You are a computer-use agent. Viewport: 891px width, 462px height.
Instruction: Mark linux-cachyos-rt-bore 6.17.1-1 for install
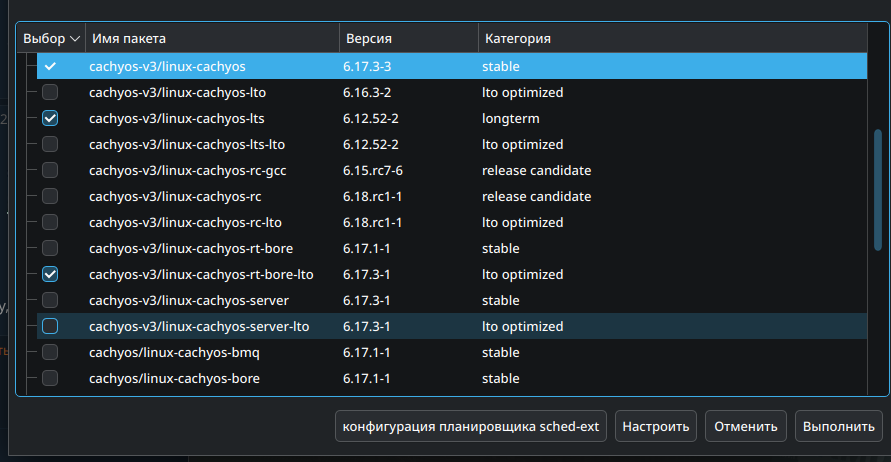[50, 248]
